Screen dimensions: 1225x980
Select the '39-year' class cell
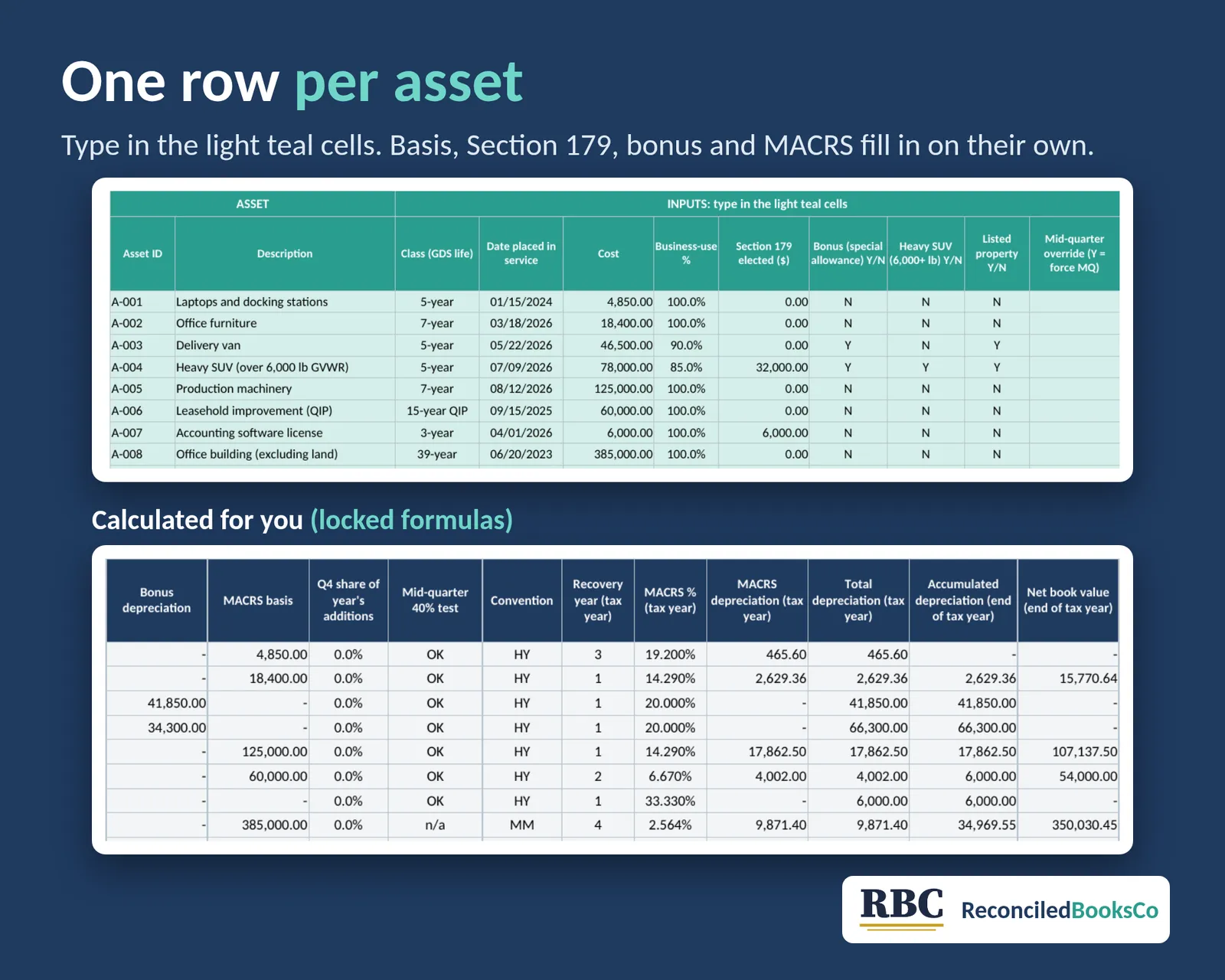437,454
